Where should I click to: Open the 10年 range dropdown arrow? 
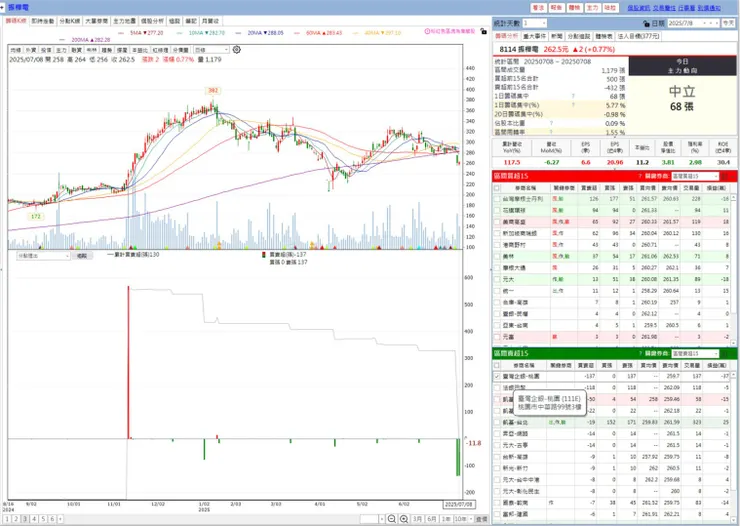[x=471, y=519]
